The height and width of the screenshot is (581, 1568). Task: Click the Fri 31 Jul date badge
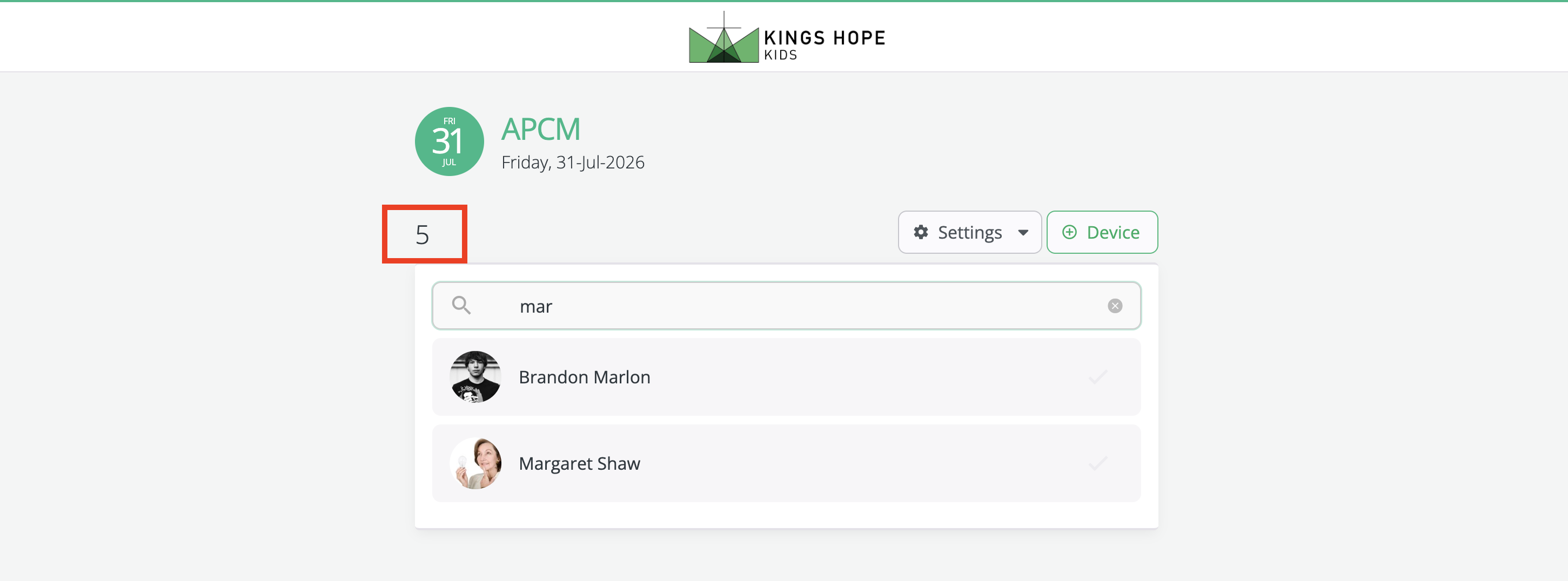coord(449,142)
